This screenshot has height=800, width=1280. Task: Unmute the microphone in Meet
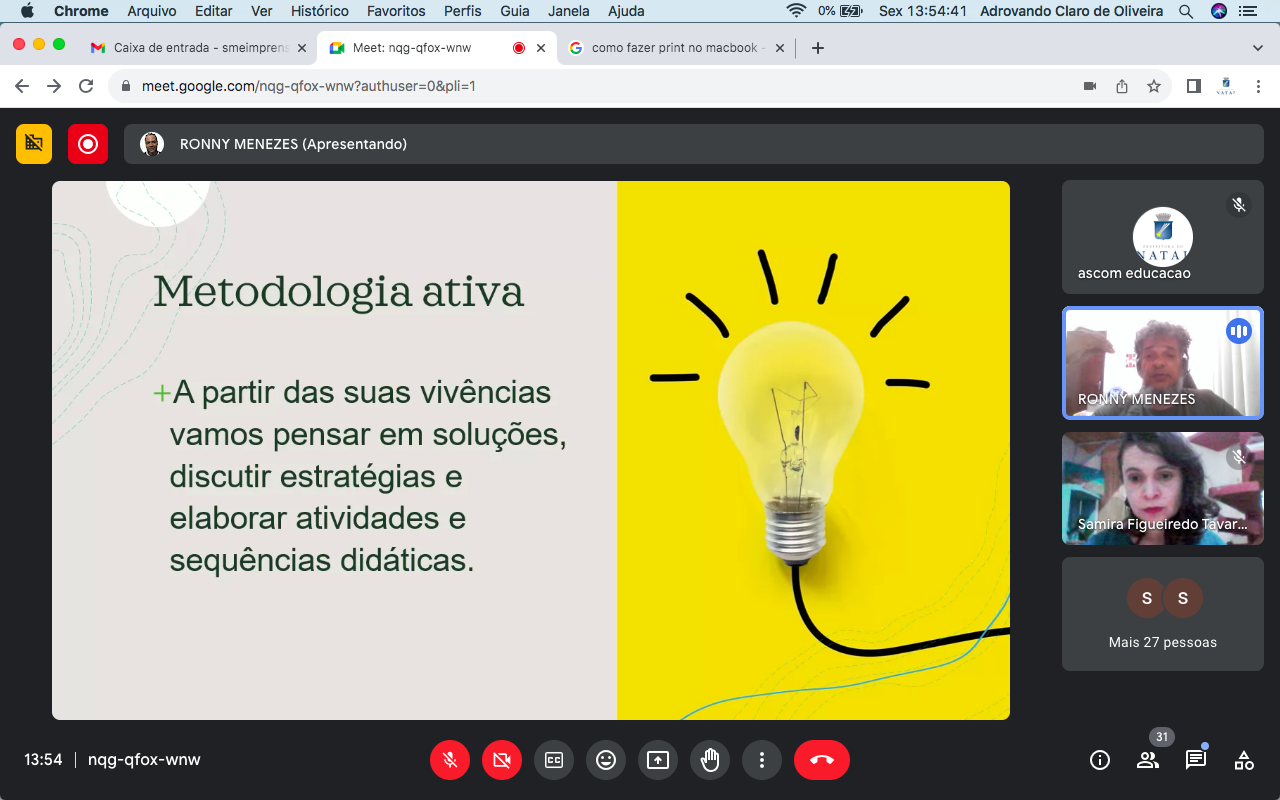pyautogui.click(x=450, y=760)
